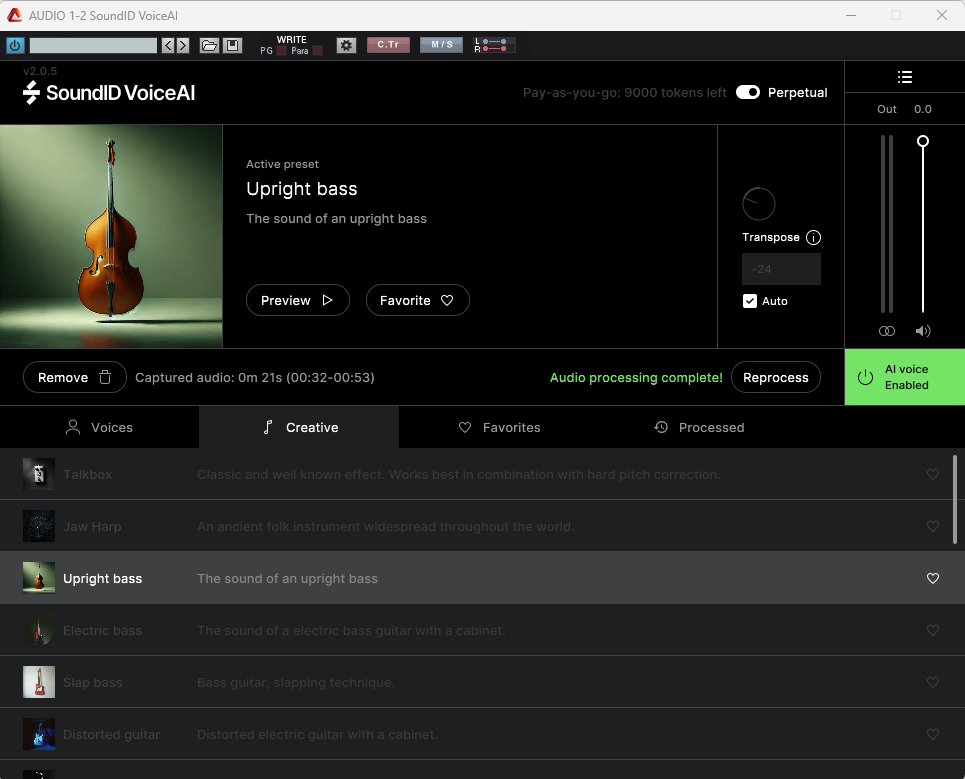965x779 pixels.
Task: Click the transpose value field showing -24
Action: [x=781, y=269]
